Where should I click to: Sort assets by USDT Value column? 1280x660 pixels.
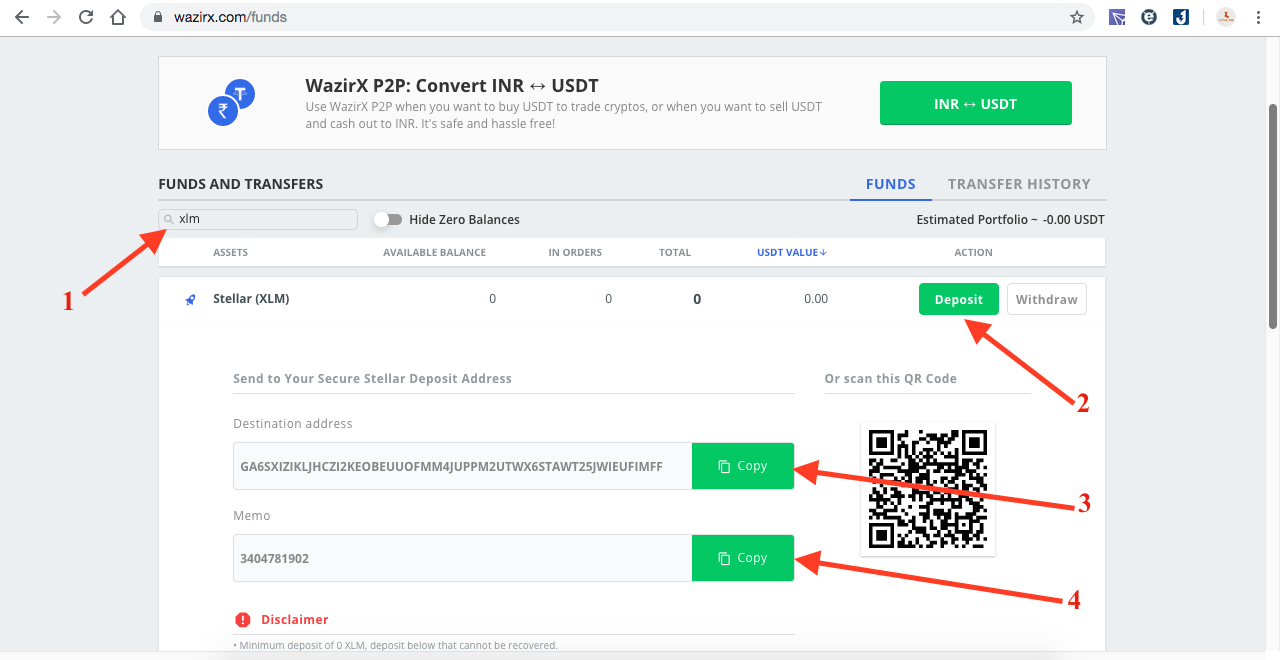(791, 253)
